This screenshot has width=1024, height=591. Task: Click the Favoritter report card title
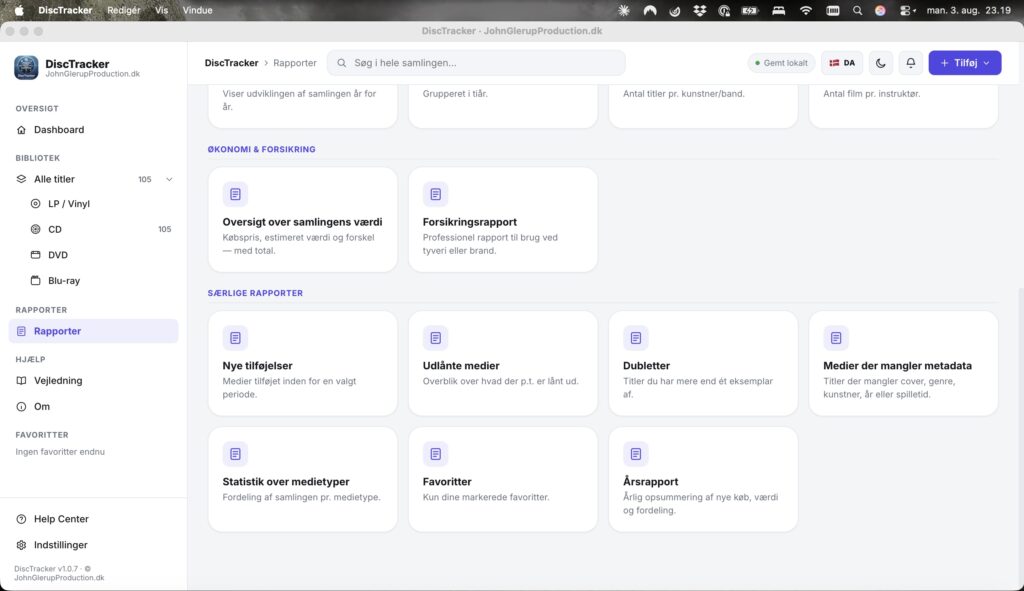point(447,481)
